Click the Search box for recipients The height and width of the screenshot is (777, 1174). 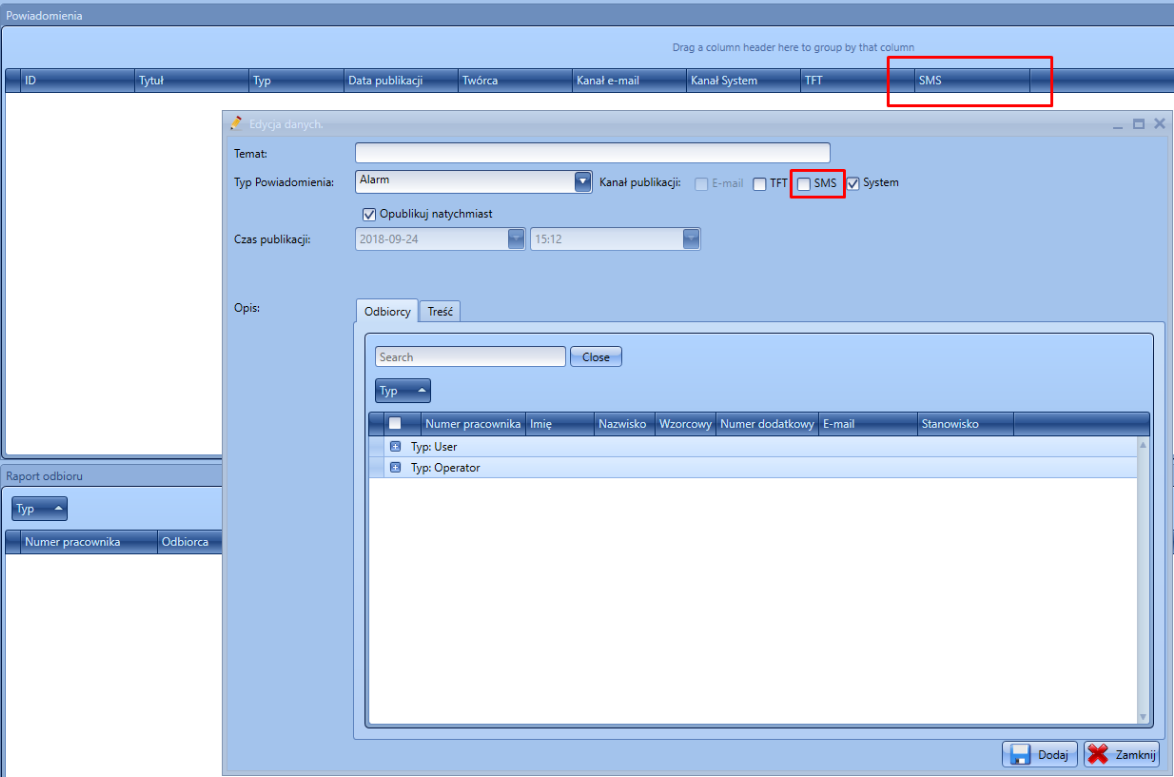click(470, 357)
